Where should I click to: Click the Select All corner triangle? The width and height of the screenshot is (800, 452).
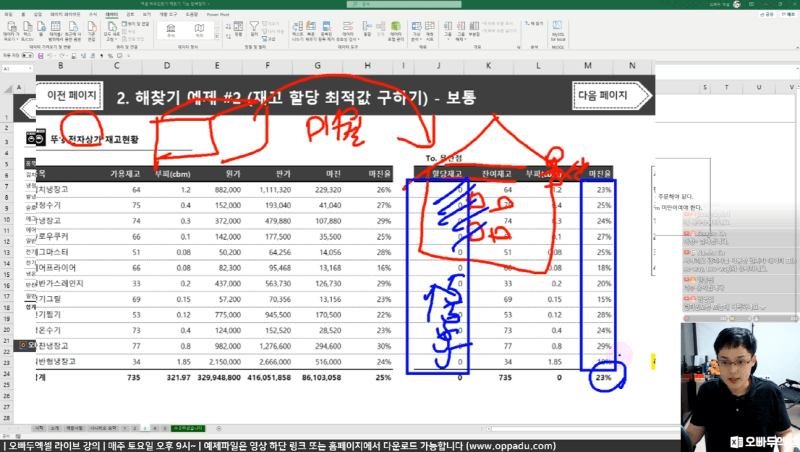[8, 88]
